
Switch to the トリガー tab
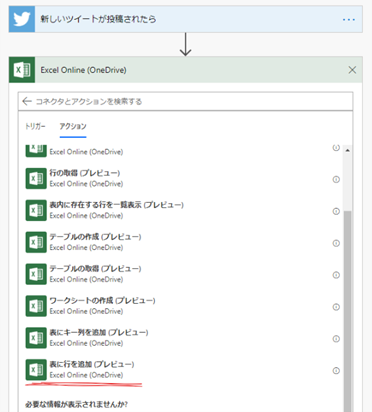[35, 126]
